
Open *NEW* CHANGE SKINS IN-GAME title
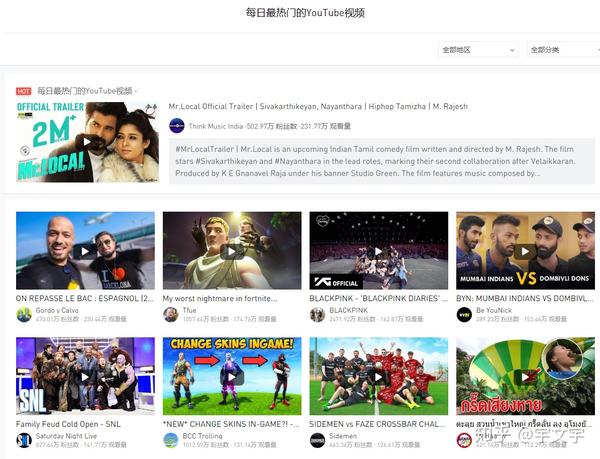[231, 424]
